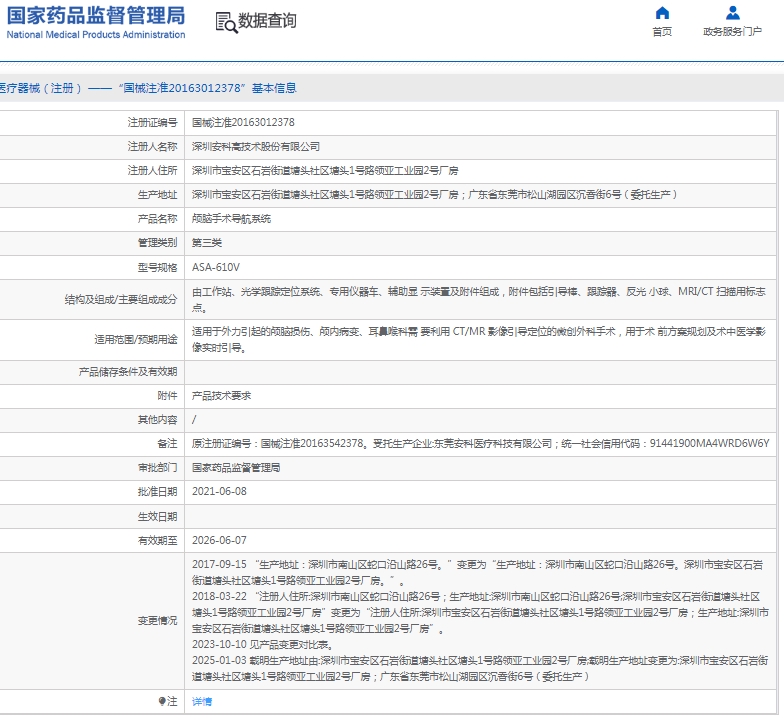Click the 备注 field label
784x721 pixels.
tap(168, 444)
